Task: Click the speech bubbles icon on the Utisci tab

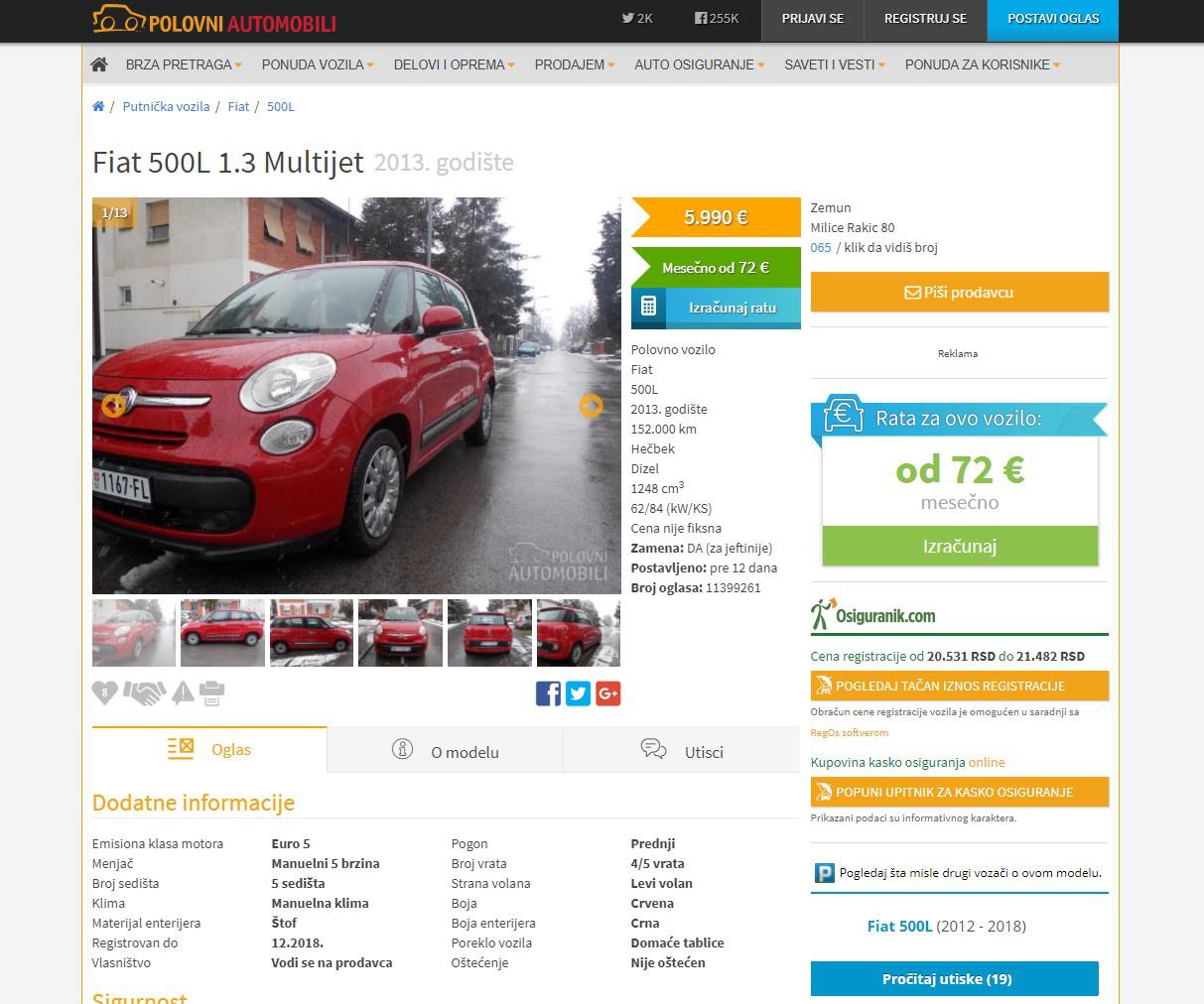Action: (x=653, y=749)
